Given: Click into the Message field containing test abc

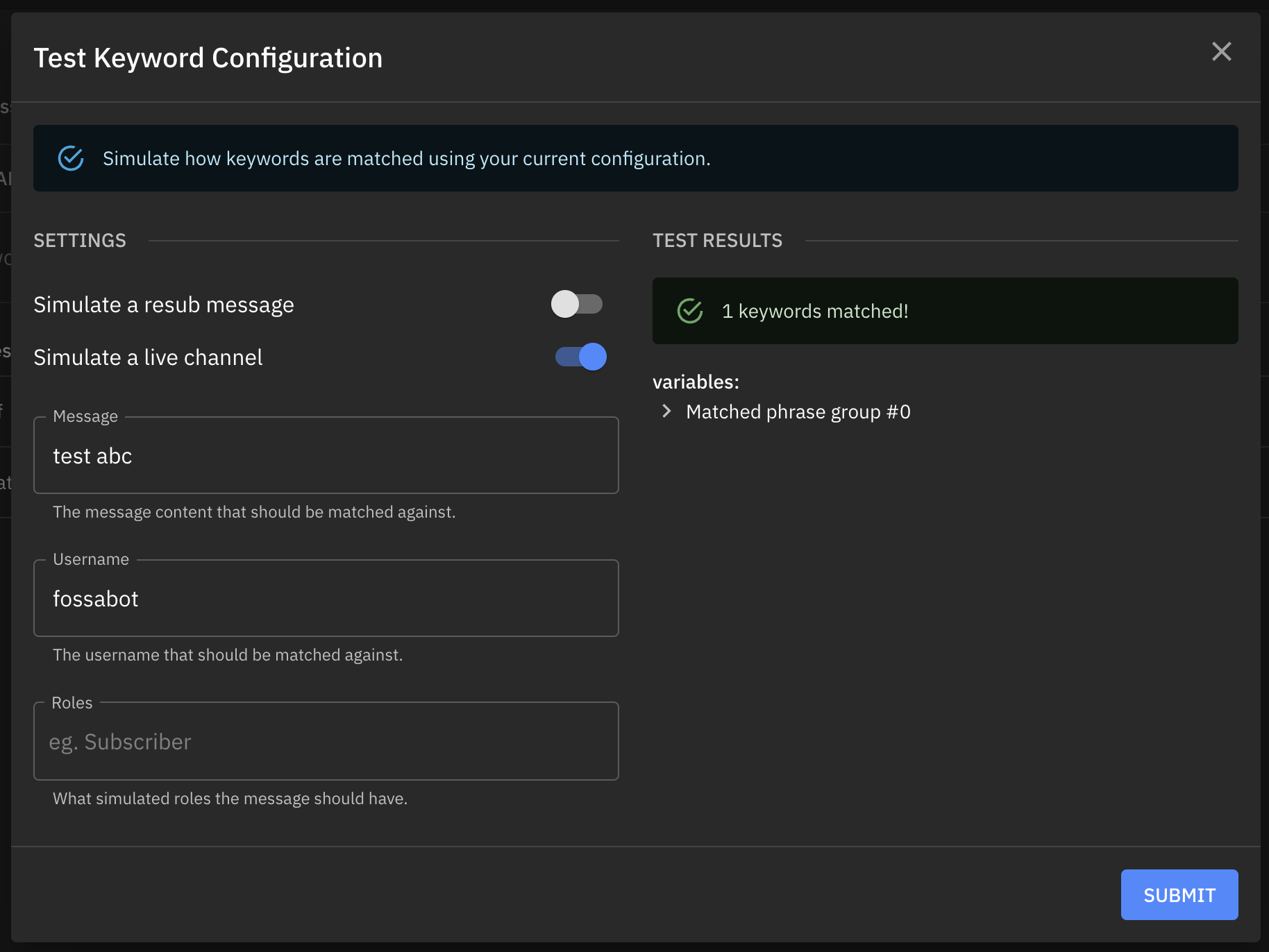Looking at the screenshot, I should (326, 456).
